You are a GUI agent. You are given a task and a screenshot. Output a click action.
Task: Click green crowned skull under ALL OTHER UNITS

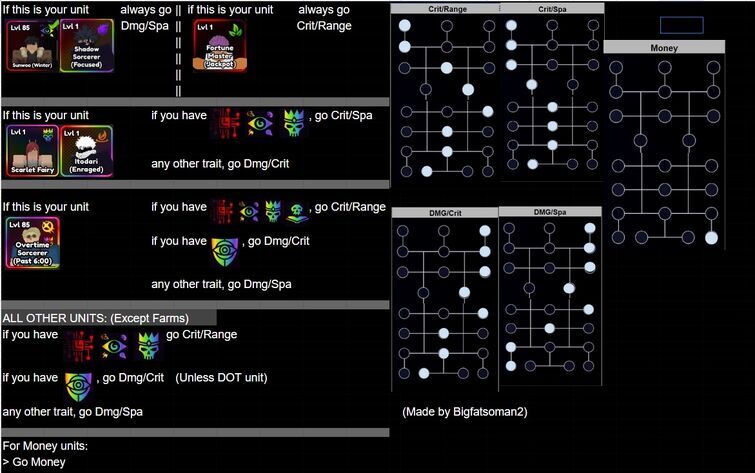pos(149,345)
